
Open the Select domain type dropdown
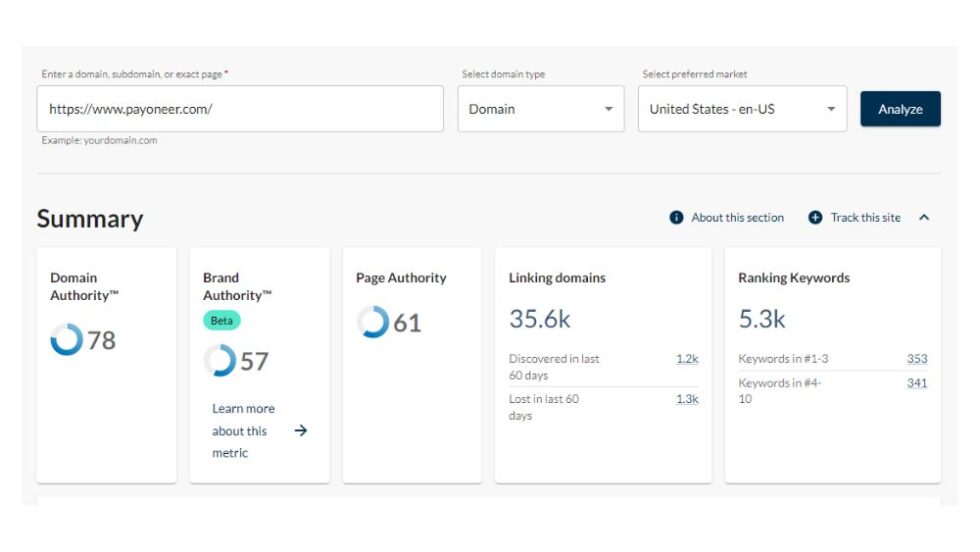coord(541,109)
